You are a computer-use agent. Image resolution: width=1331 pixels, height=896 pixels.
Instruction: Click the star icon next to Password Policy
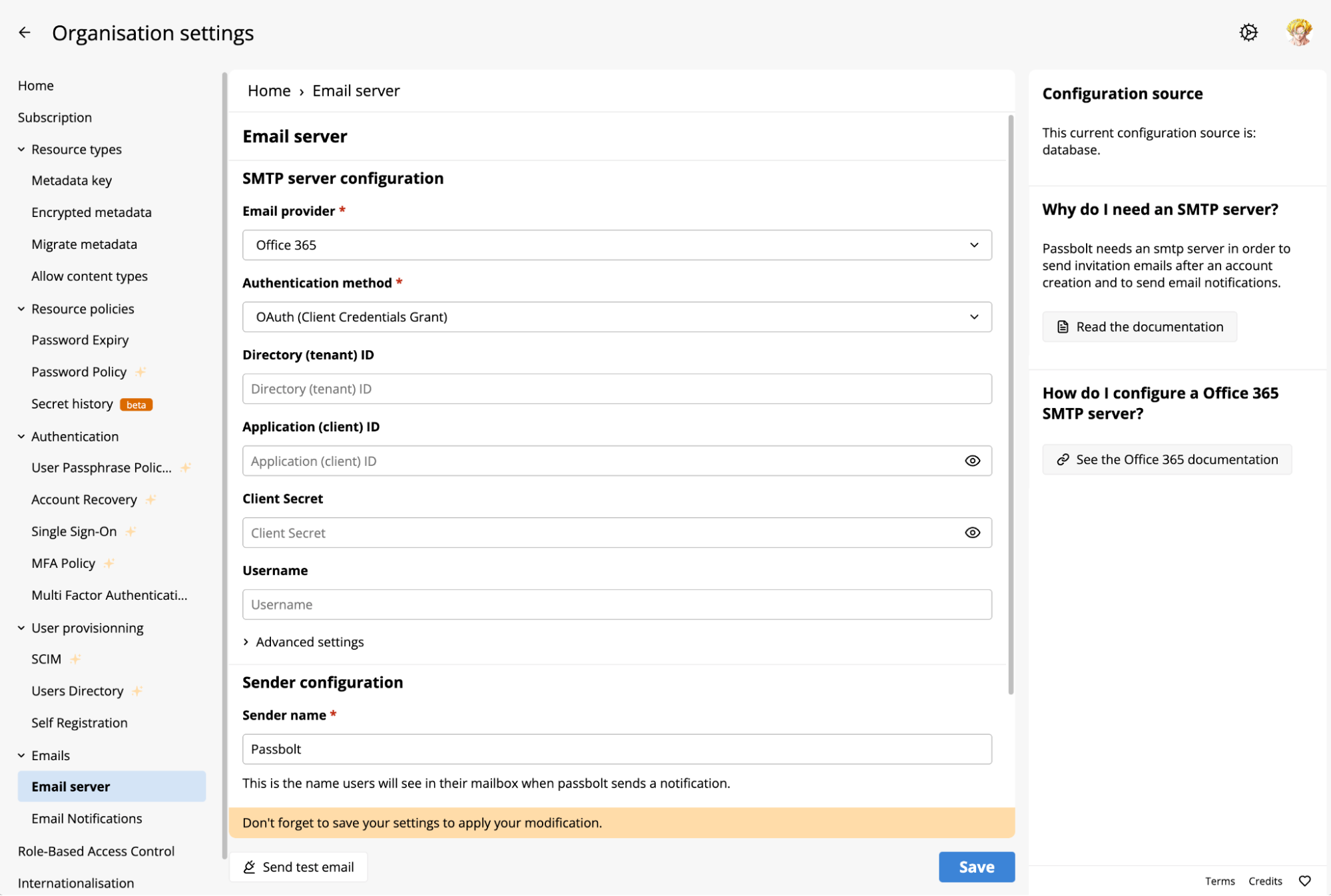pos(140,371)
